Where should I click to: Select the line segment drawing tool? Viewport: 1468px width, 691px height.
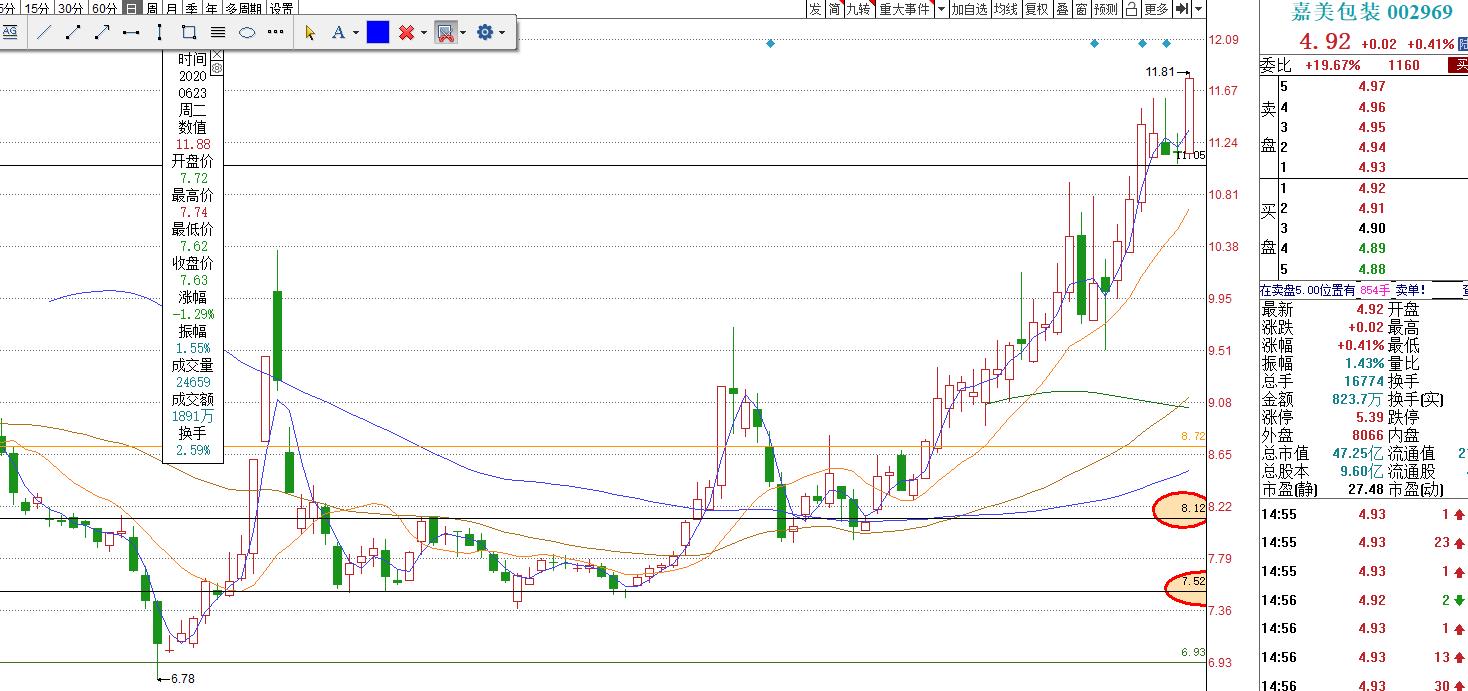[x=73, y=33]
